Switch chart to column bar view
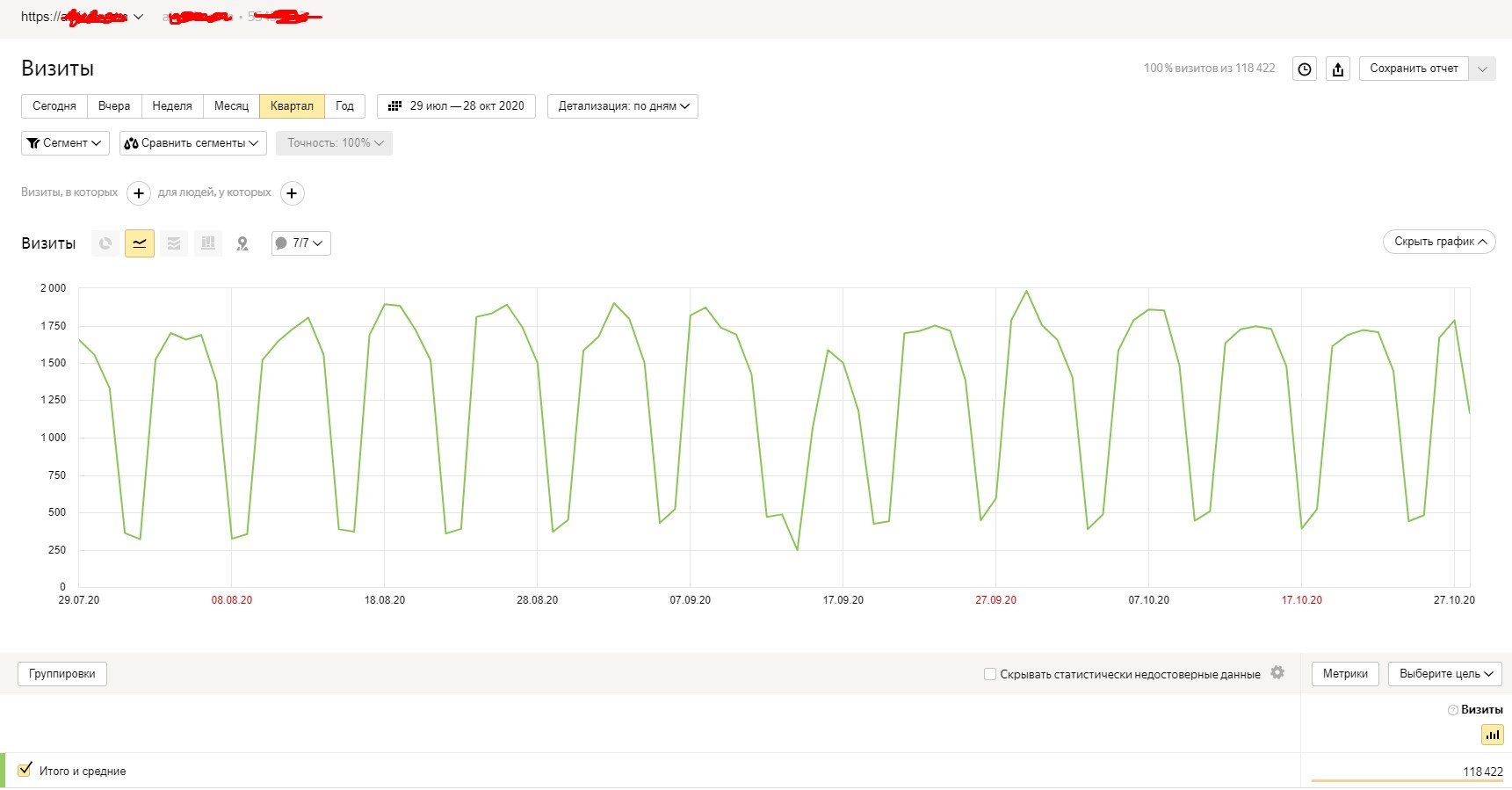Image resolution: width=1512 pixels, height=790 pixels. [x=208, y=243]
